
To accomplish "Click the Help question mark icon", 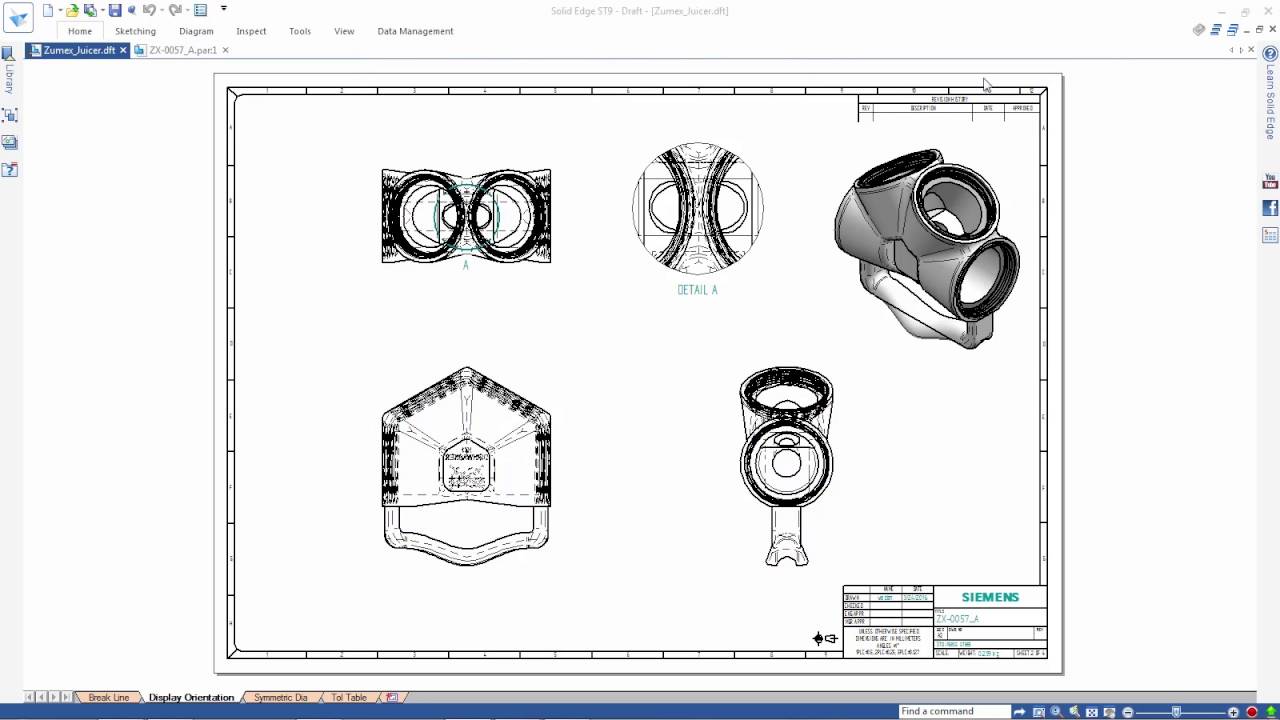I will coord(1270,53).
